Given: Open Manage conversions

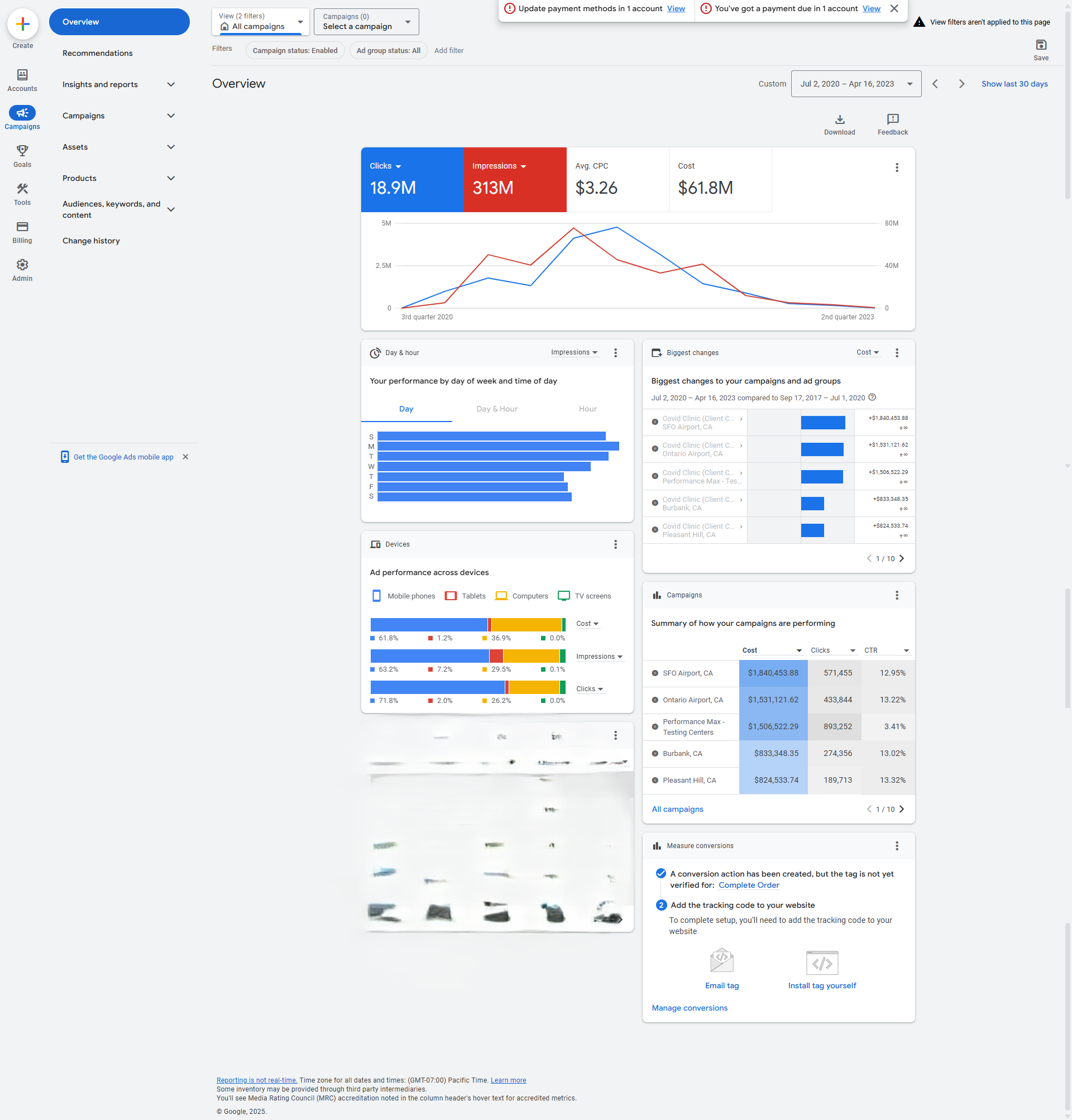Looking at the screenshot, I should point(689,1007).
